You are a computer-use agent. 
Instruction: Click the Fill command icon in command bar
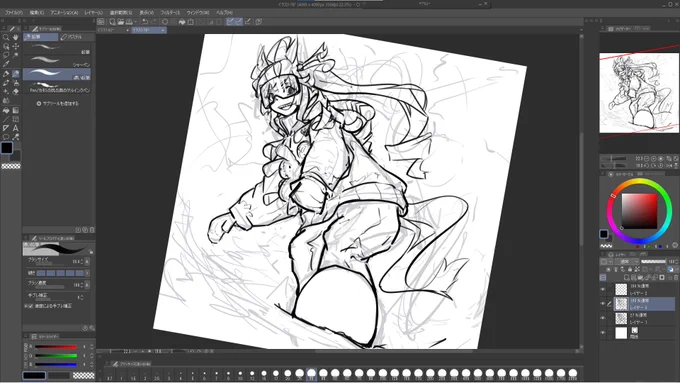[182, 21]
